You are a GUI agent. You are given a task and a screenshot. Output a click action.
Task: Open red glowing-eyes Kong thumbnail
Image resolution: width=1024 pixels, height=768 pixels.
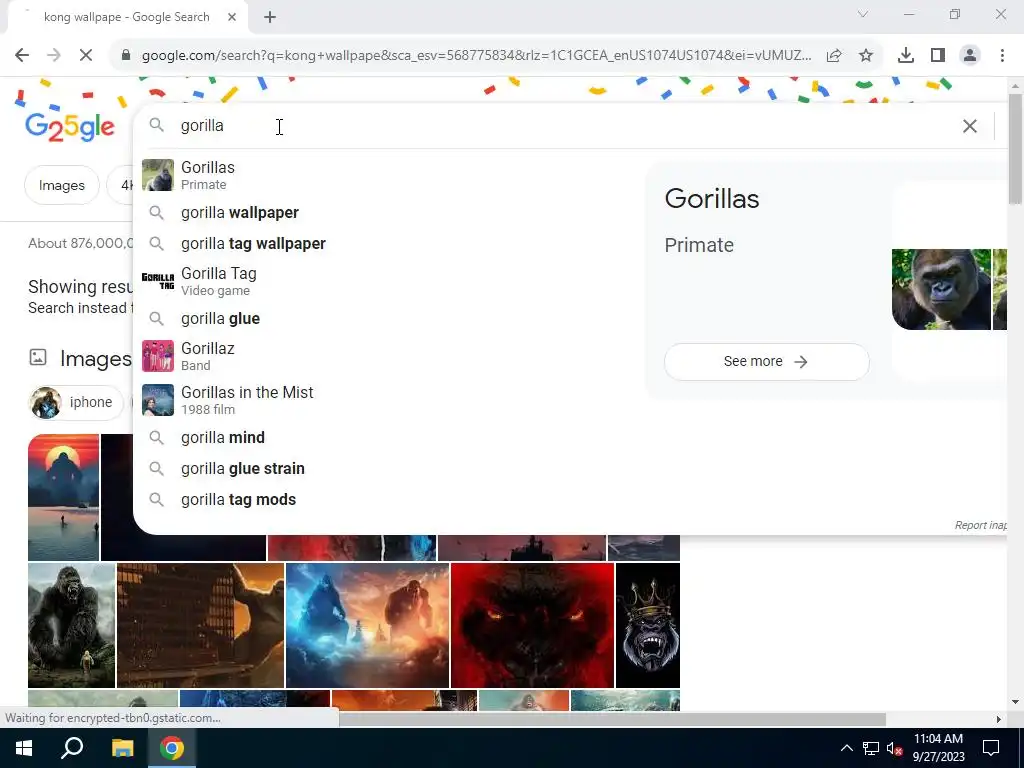[532, 625]
